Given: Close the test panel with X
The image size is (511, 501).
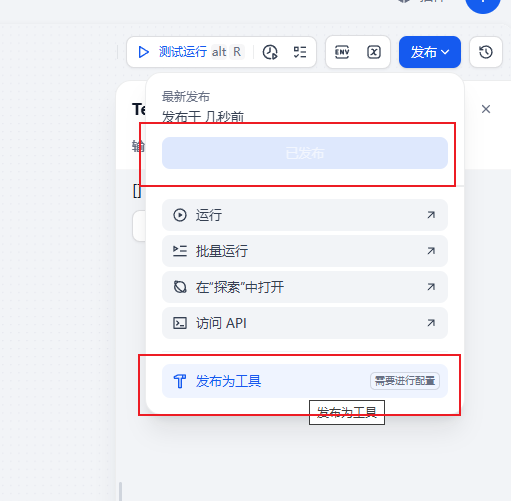Looking at the screenshot, I should 486,109.
